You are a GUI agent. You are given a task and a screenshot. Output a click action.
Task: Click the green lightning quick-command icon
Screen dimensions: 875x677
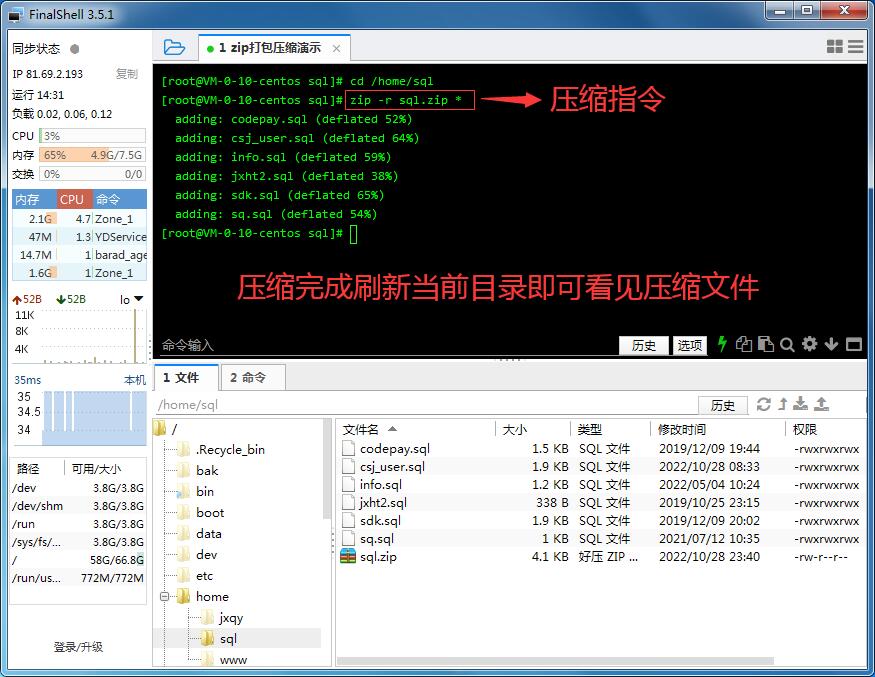coord(722,344)
